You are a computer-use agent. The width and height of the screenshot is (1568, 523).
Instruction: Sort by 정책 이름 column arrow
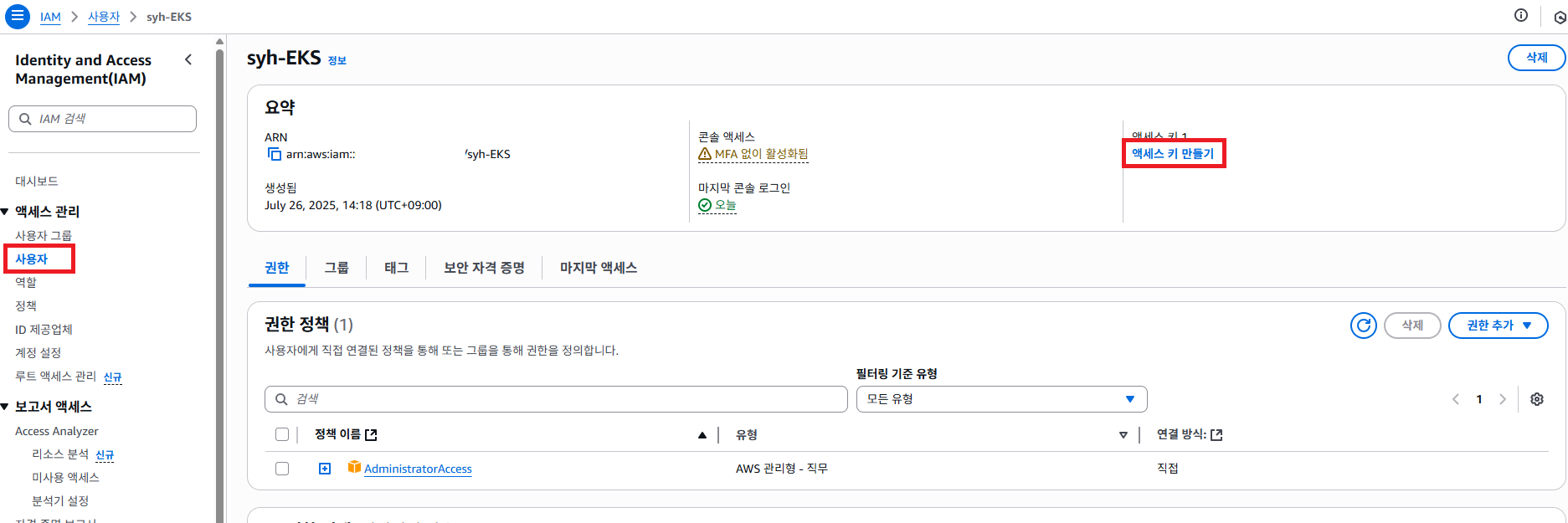click(x=702, y=435)
